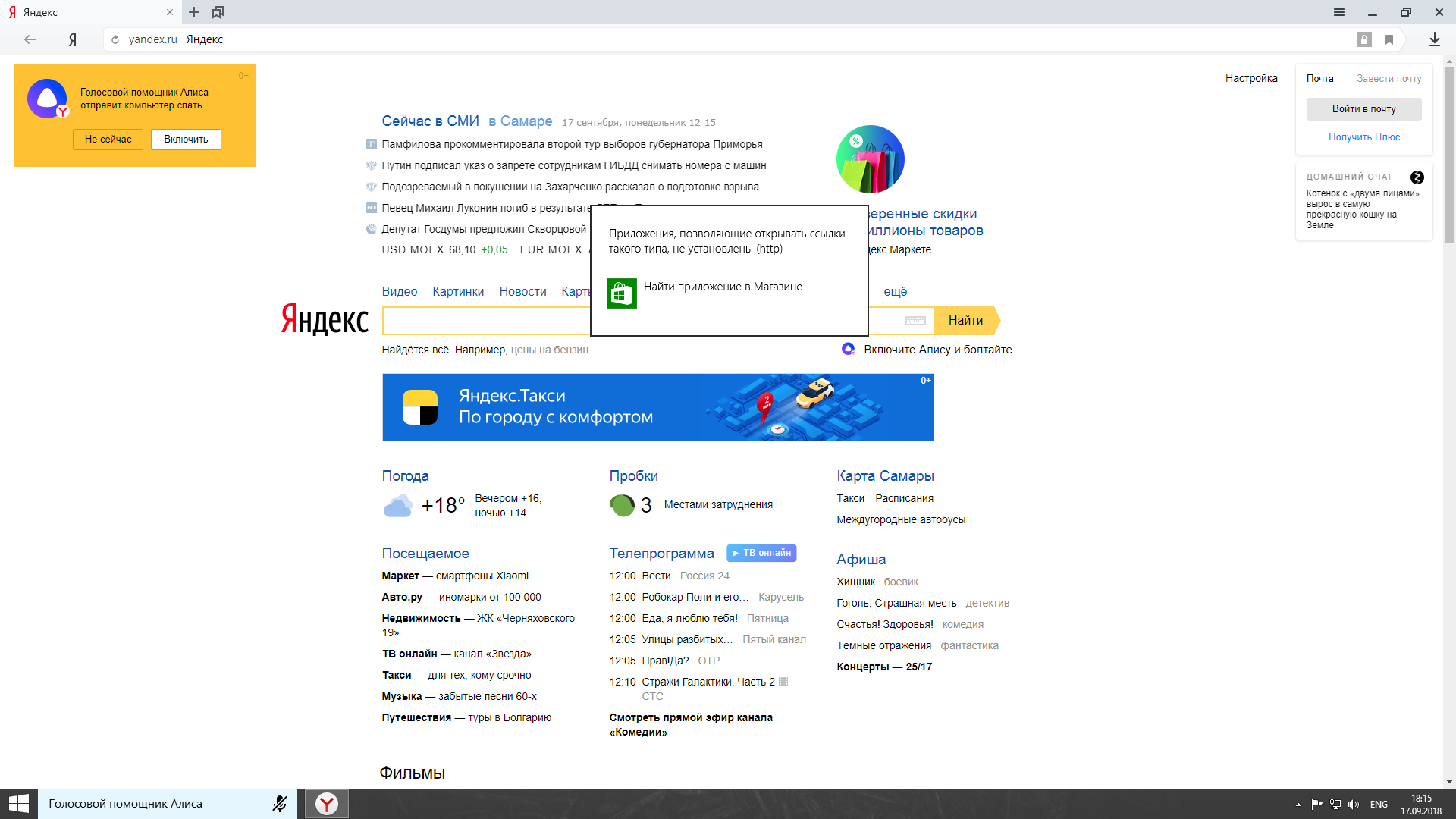The height and width of the screenshot is (819, 1456).
Task: Open downloads with the download arrow icon
Action: tap(1435, 39)
